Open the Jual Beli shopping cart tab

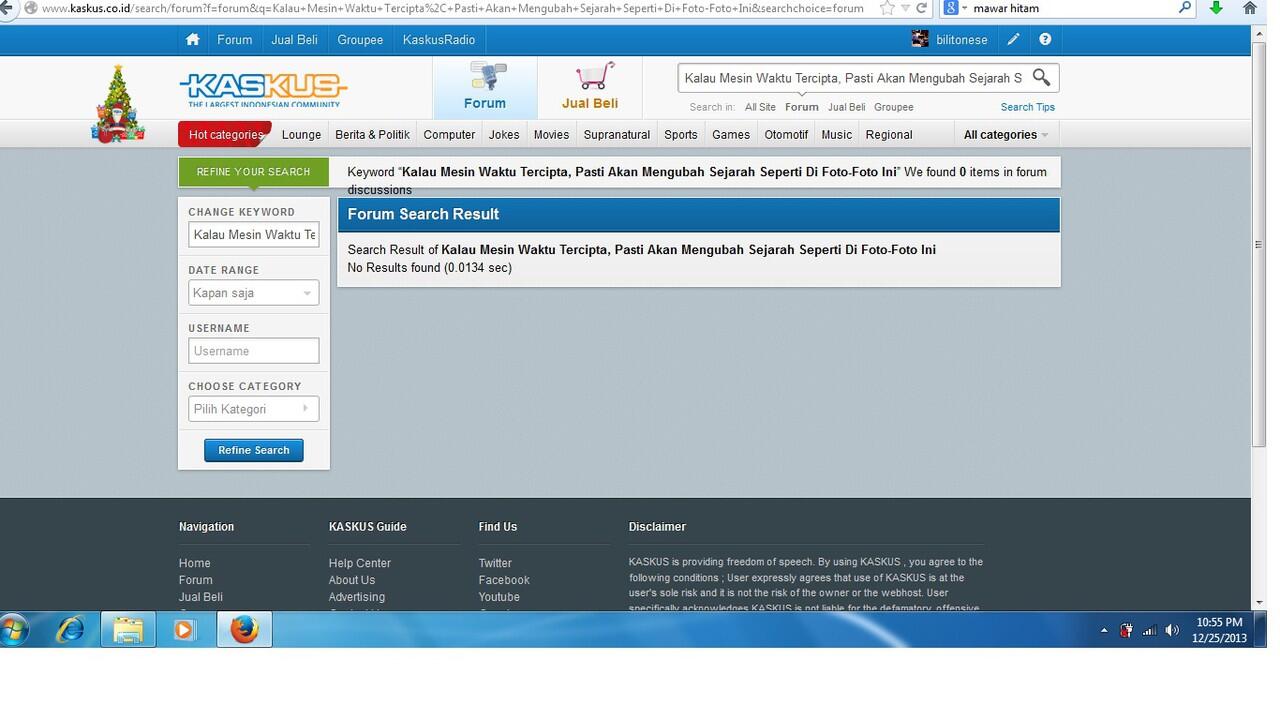pos(590,87)
